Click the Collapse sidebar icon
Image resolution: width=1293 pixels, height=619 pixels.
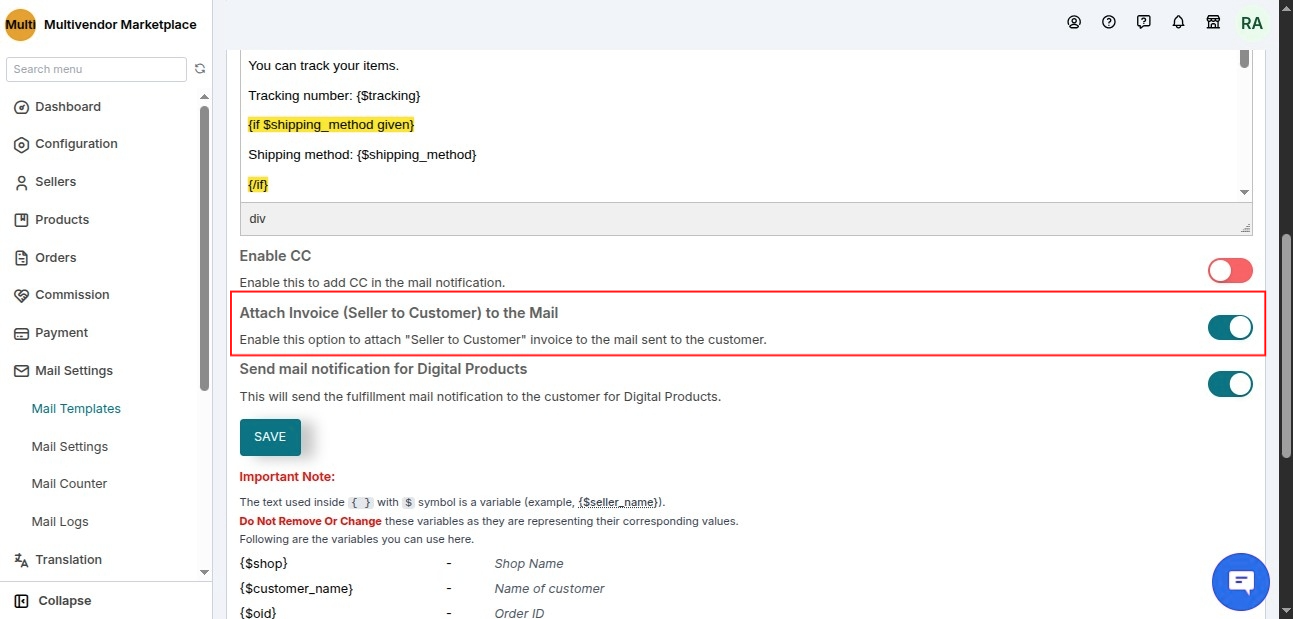(x=21, y=601)
